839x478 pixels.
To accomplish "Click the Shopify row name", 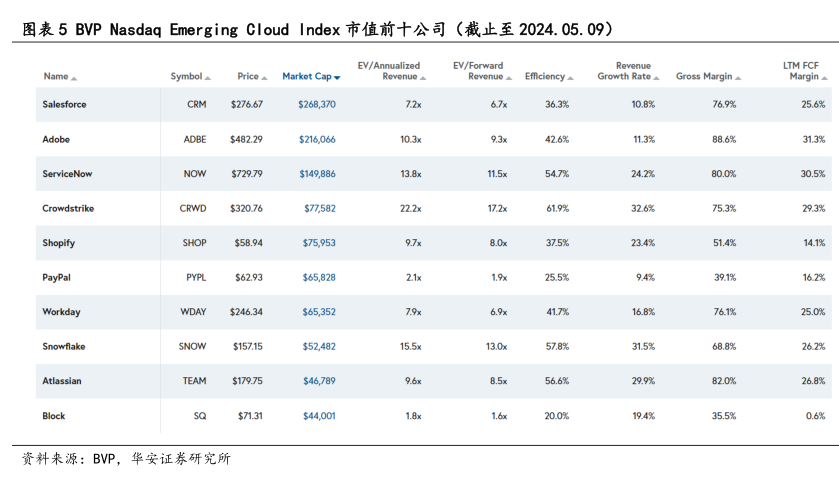I will [x=58, y=243].
